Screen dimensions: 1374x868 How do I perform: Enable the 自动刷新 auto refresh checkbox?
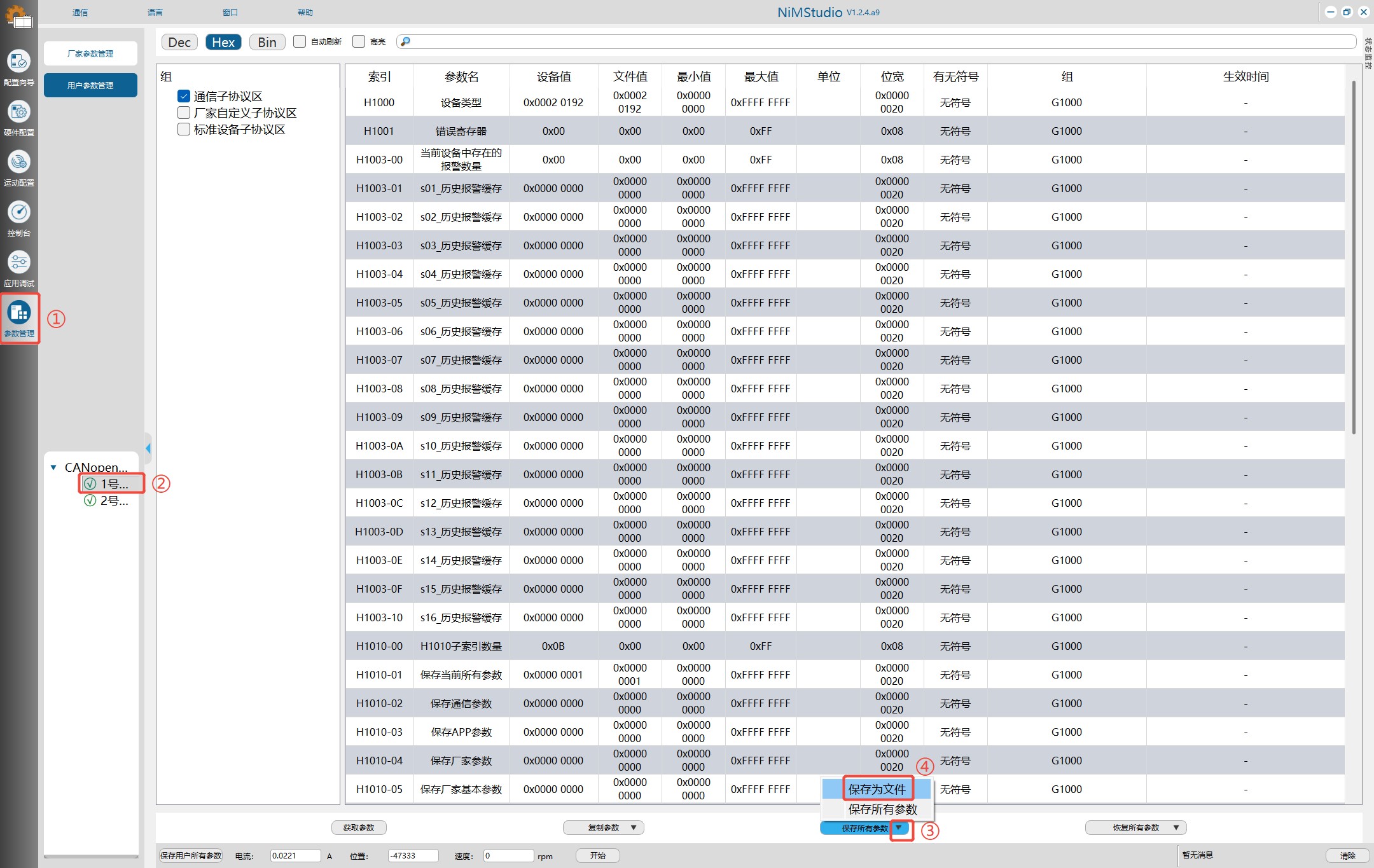[300, 41]
